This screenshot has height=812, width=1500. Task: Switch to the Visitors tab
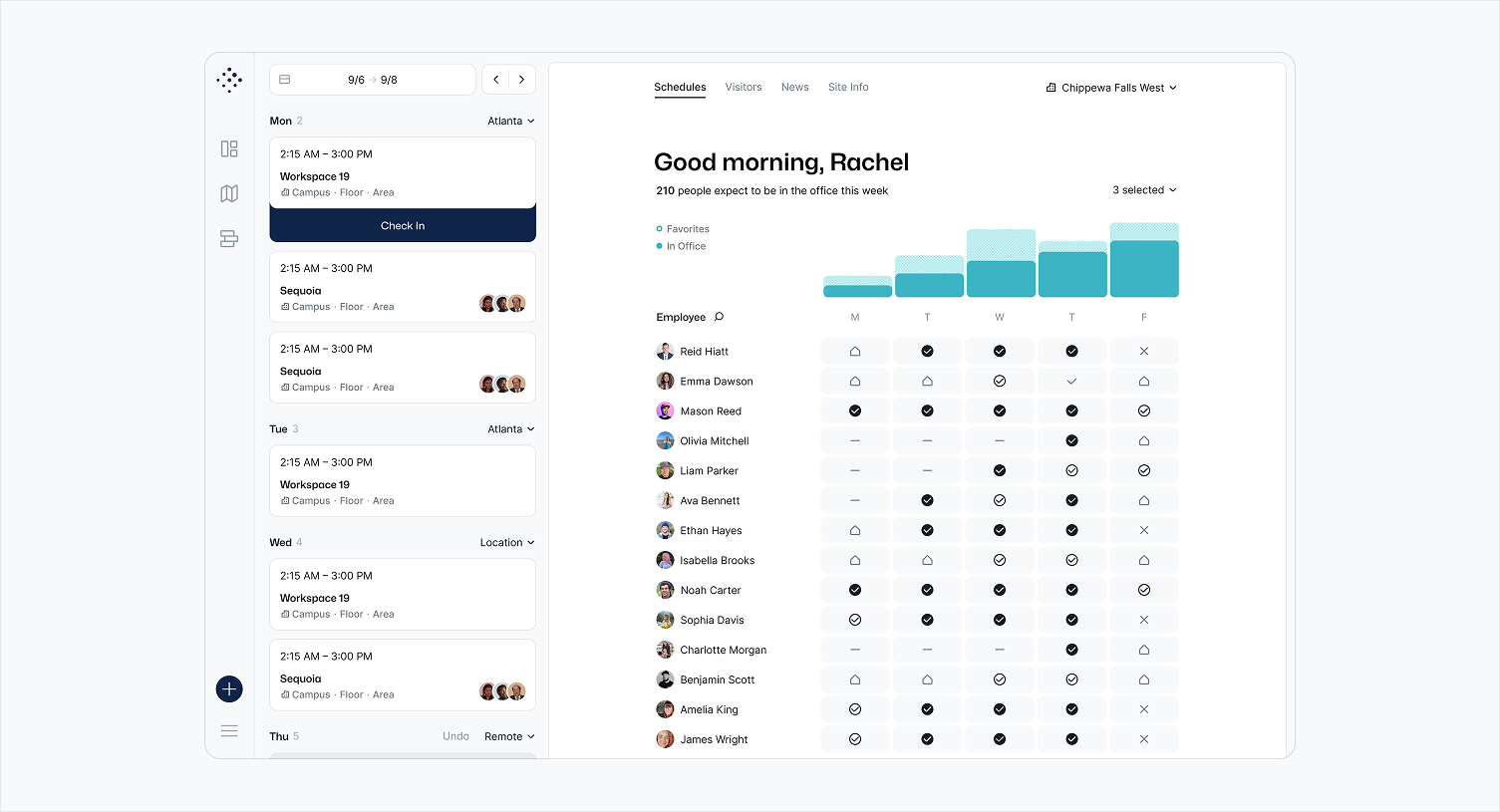coord(744,88)
